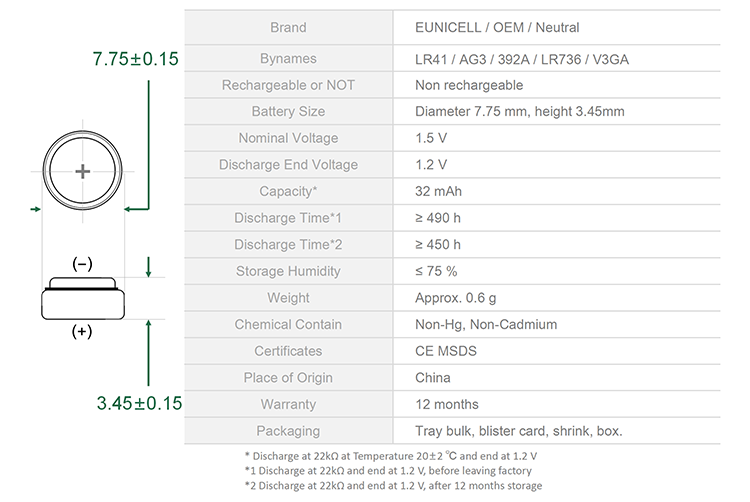Click the plus symbol inside battery circle
750x502 pixels.
[83, 171]
